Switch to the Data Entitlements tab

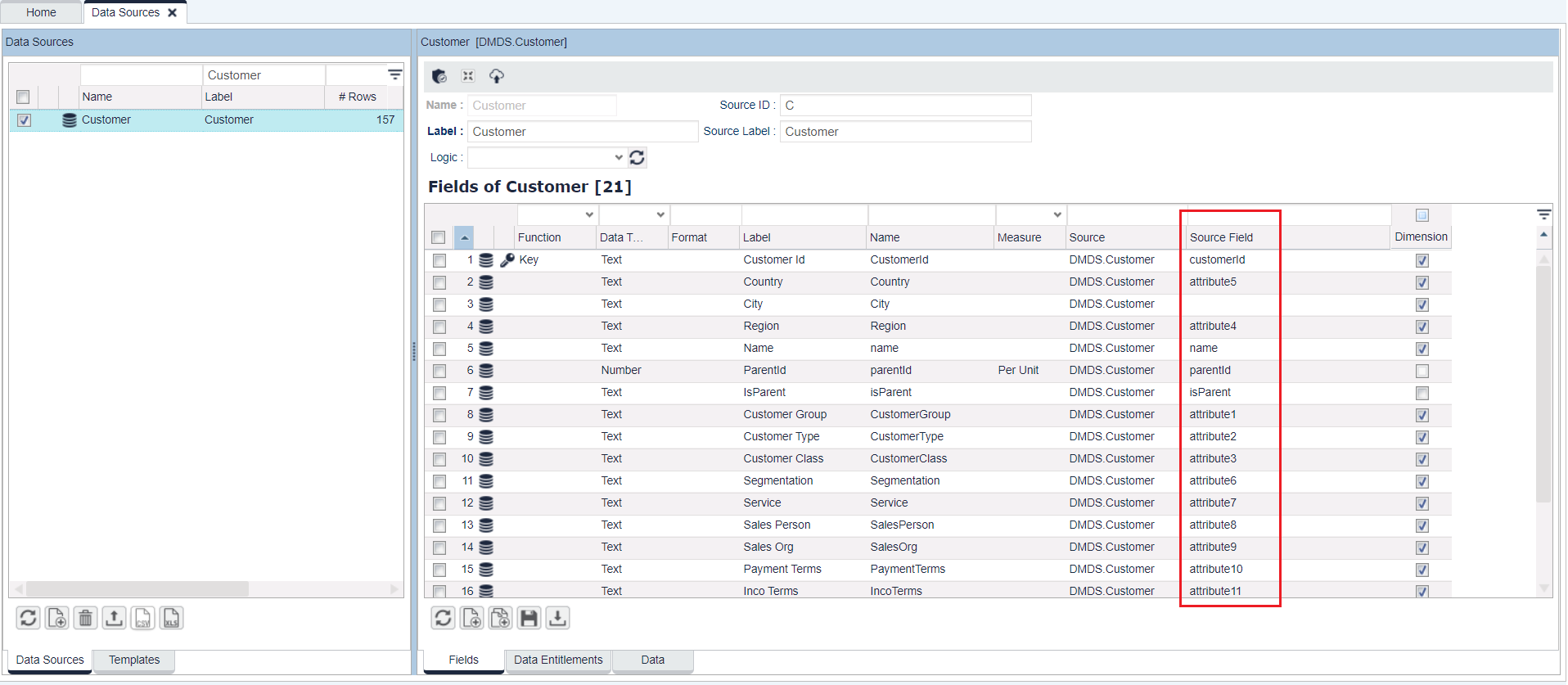(x=557, y=660)
